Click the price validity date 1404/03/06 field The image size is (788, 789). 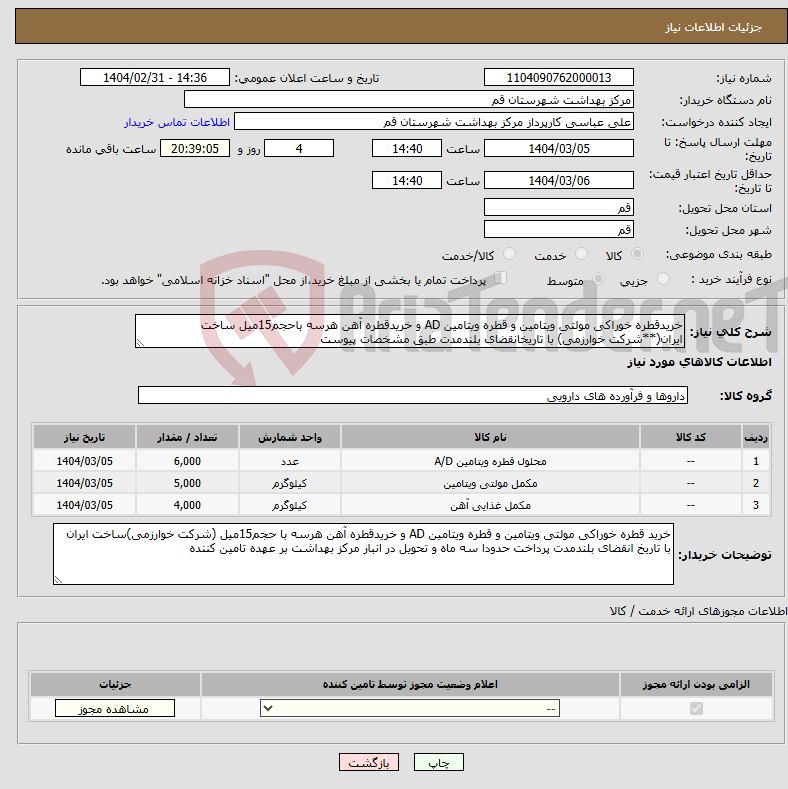559,180
